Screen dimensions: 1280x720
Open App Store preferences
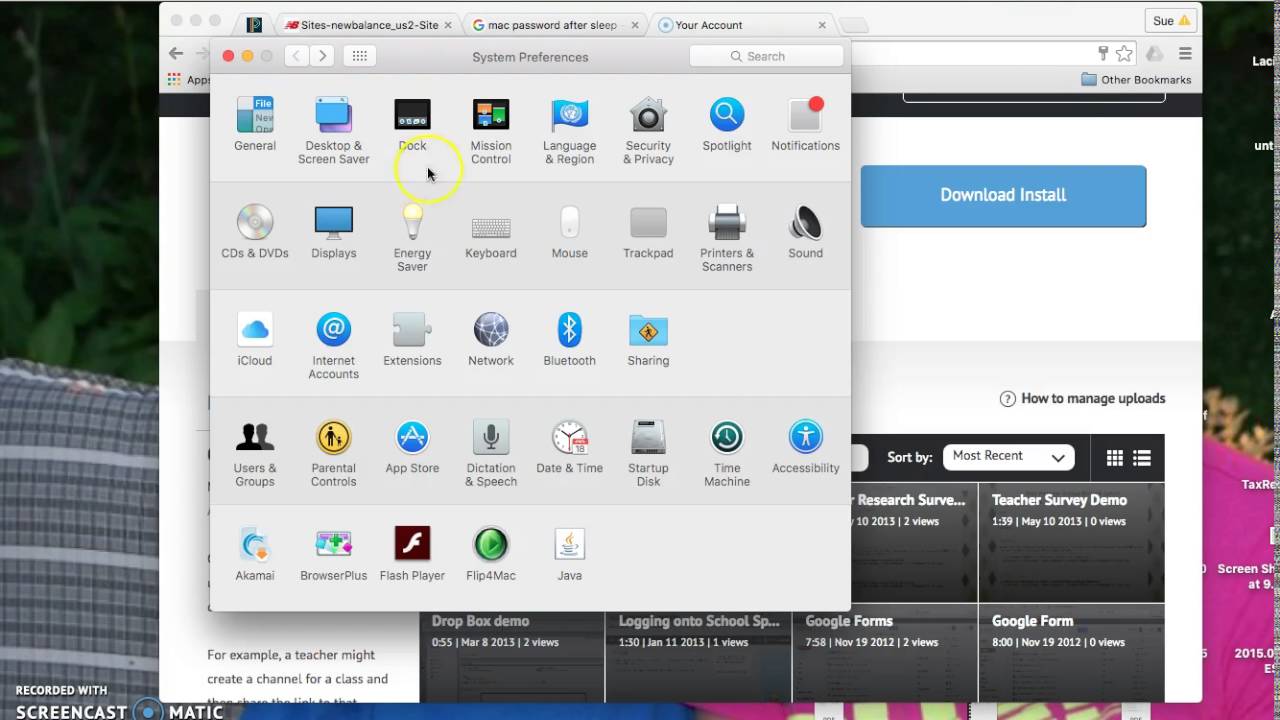click(412, 447)
